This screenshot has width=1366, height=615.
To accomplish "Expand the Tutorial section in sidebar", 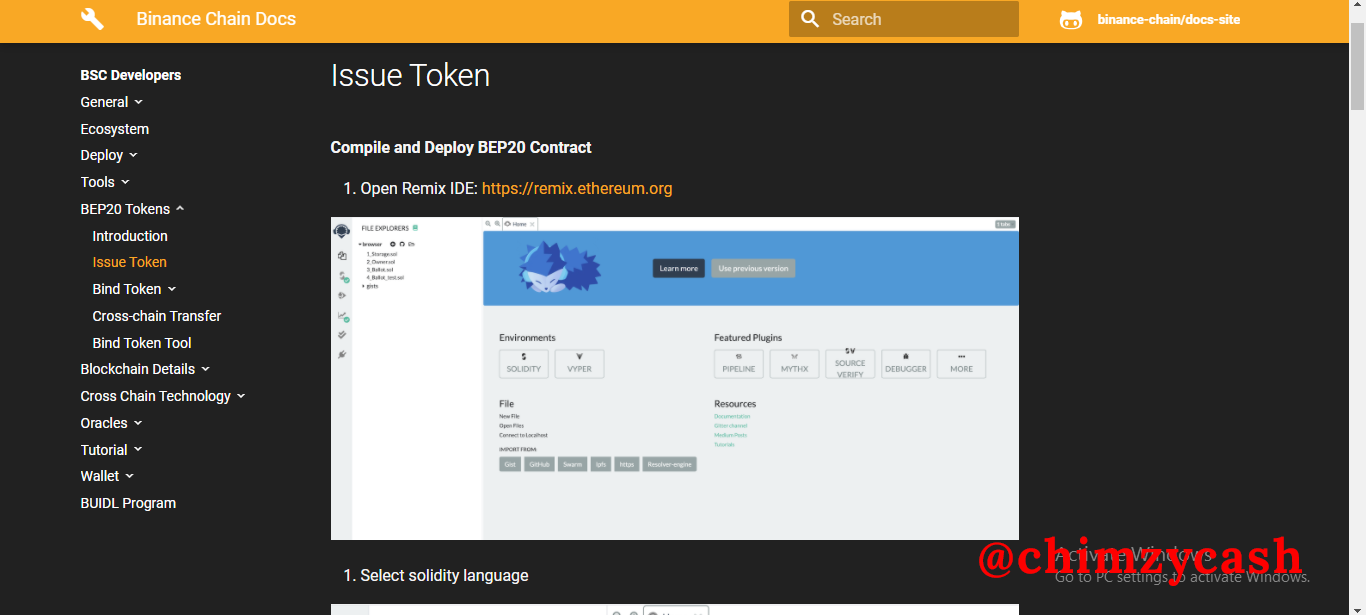I will click(112, 450).
